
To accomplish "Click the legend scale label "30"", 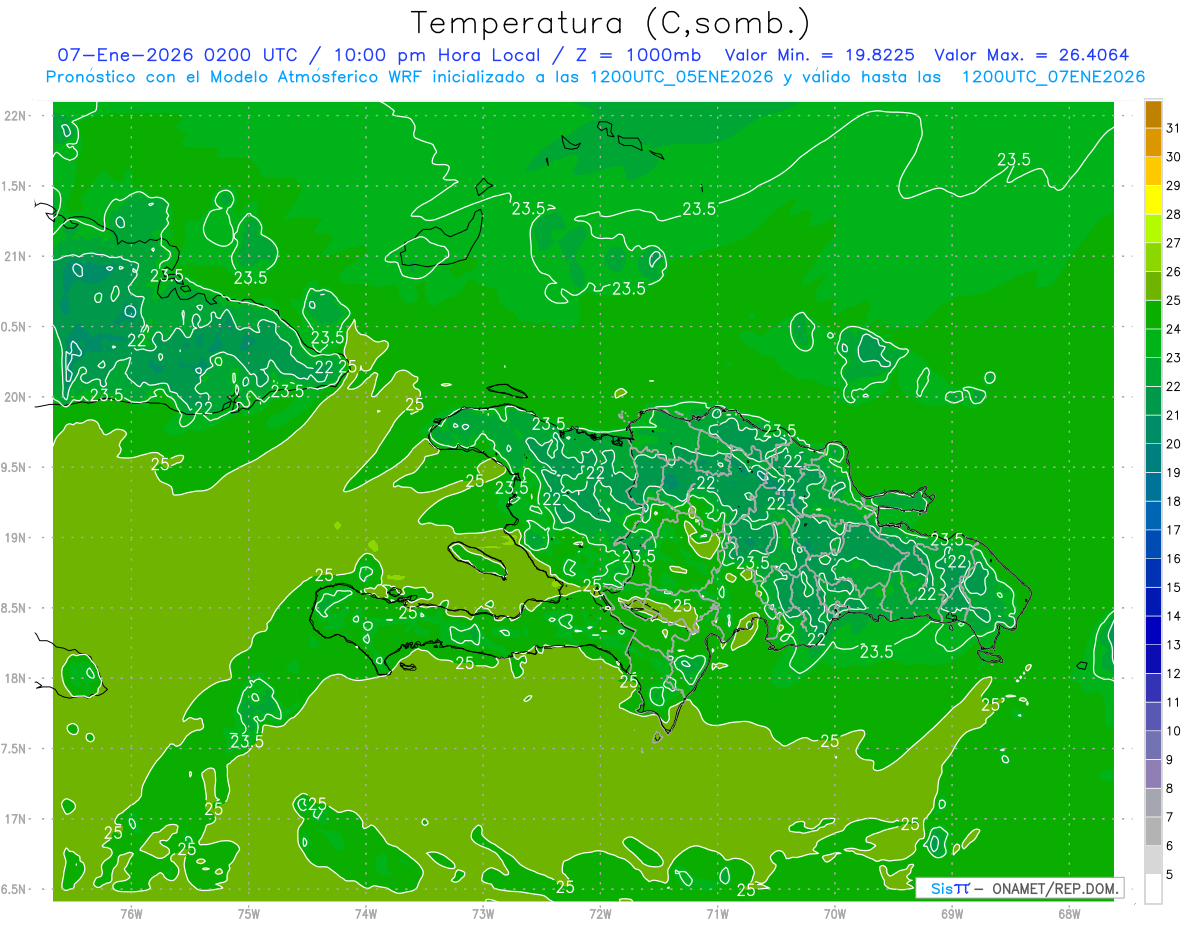I will click(1174, 156).
